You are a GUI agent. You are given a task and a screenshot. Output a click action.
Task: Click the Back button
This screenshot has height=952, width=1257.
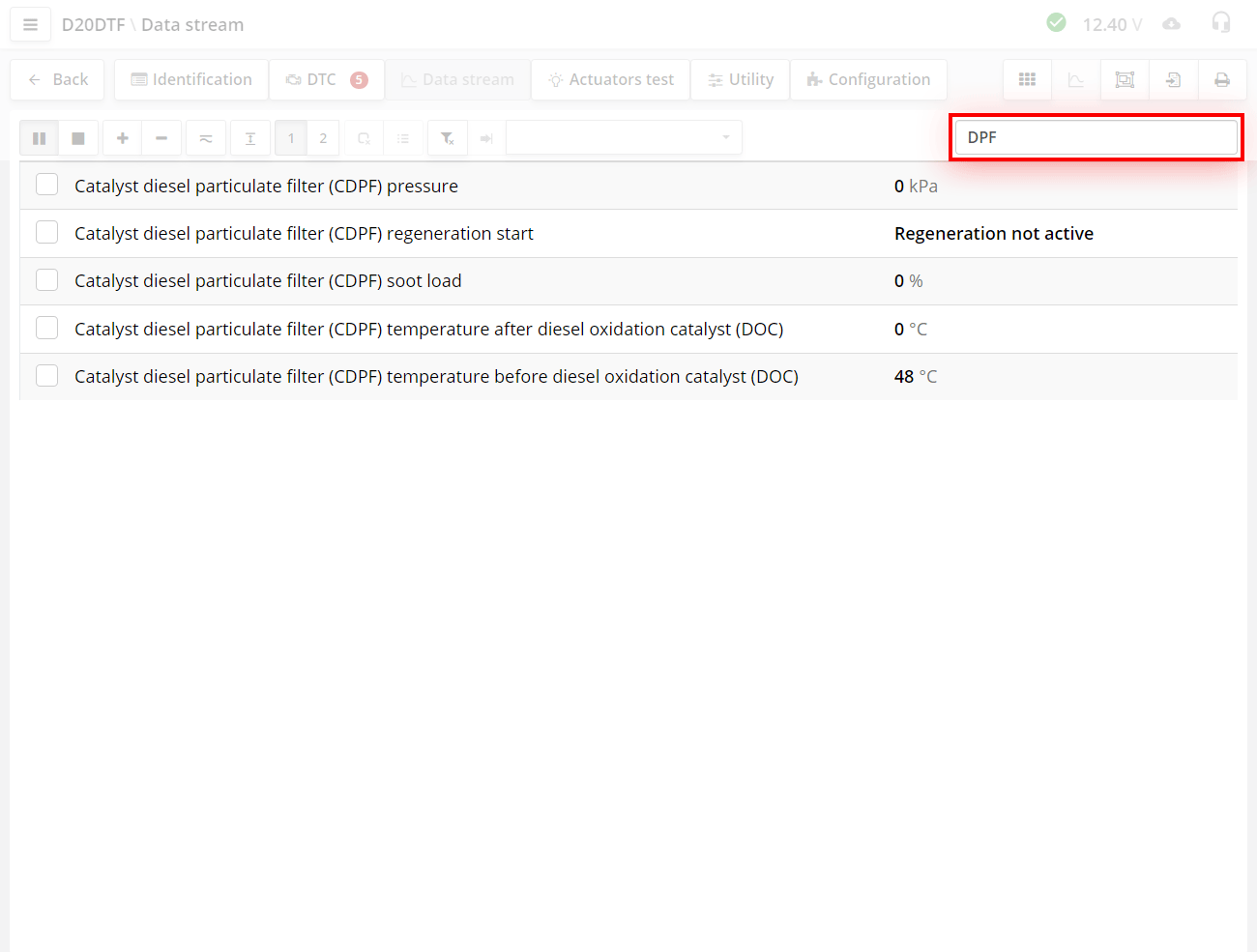[58, 79]
